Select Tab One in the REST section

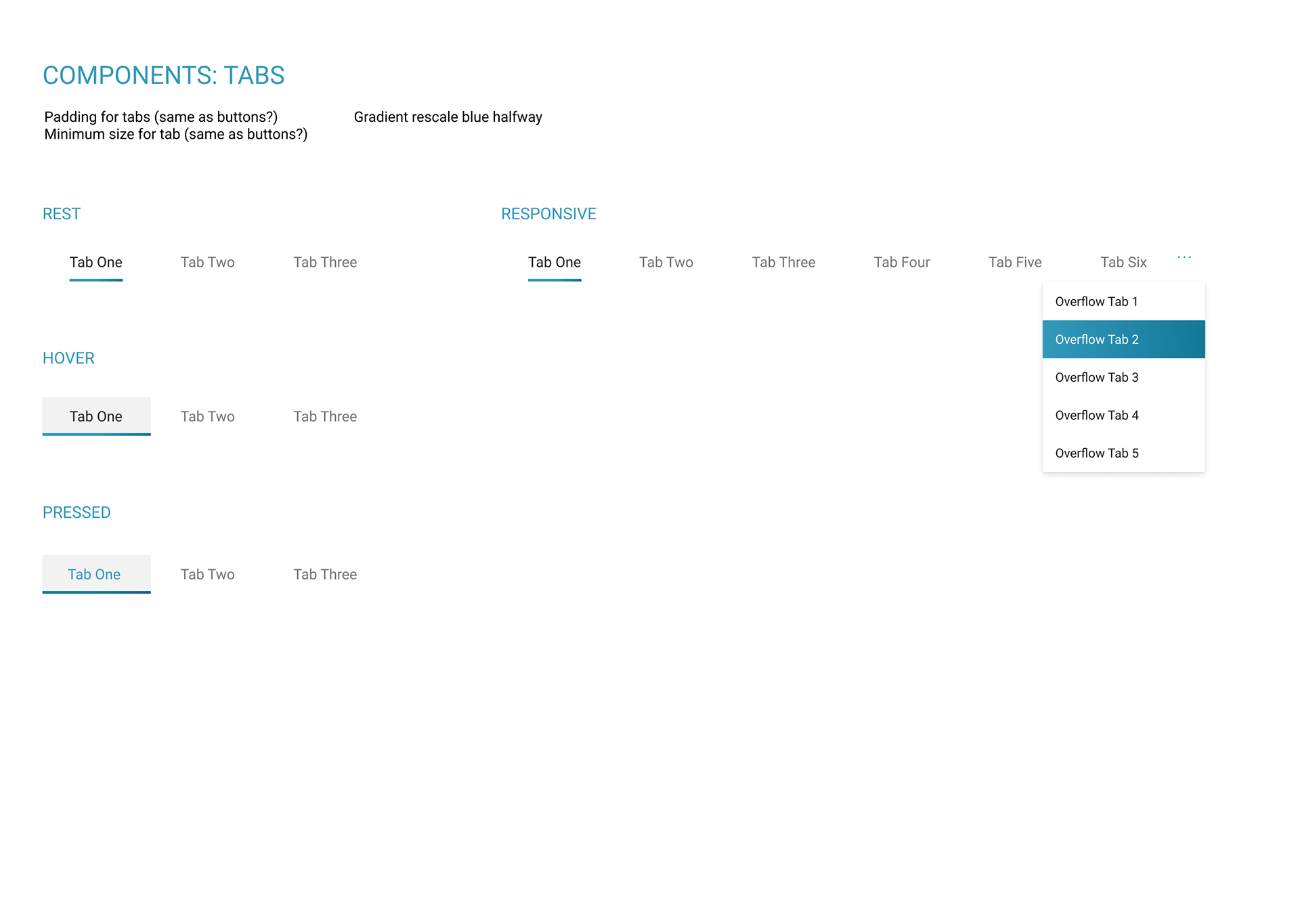tap(96, 263)
